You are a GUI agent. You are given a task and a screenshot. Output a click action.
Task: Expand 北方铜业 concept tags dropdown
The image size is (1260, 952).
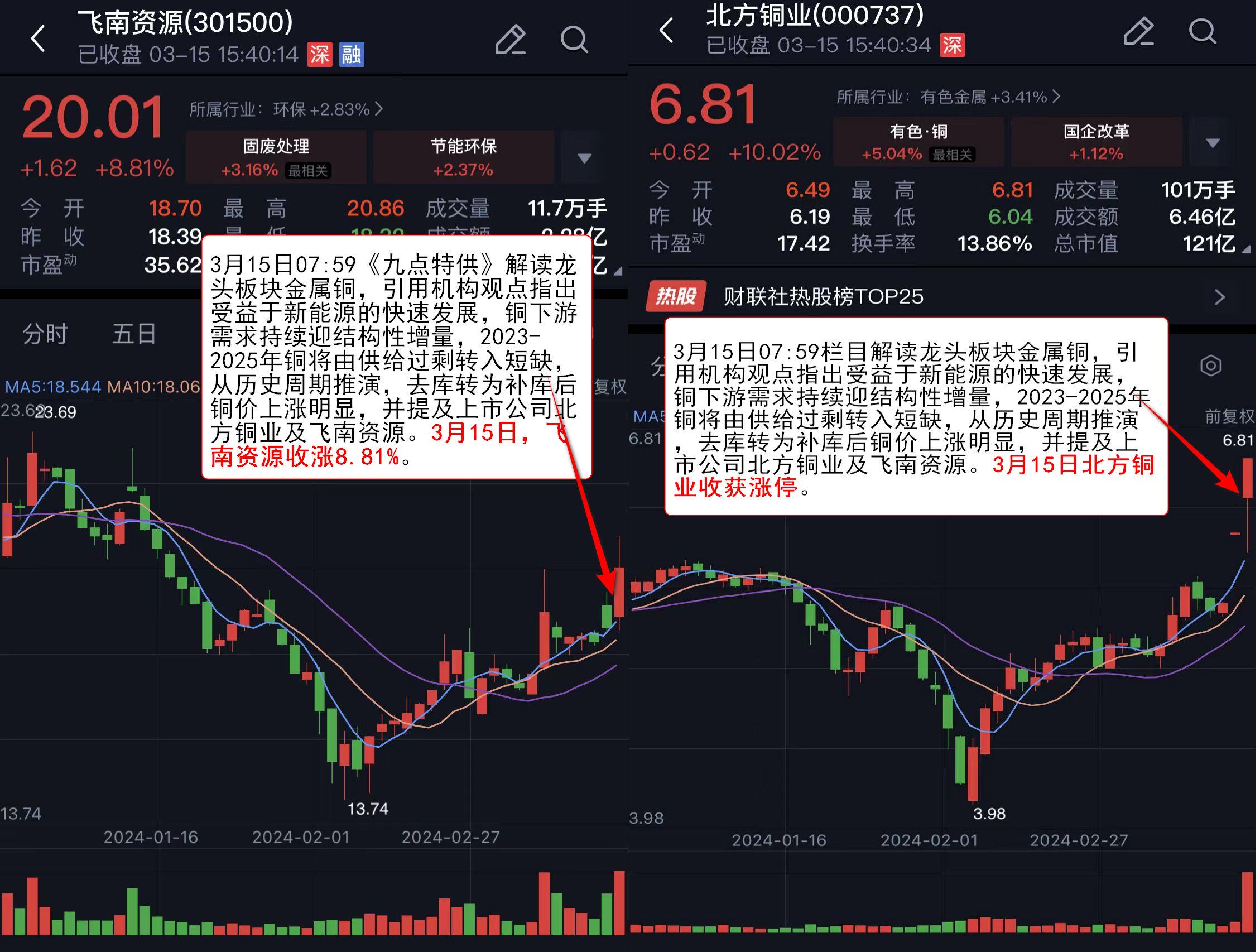pos(1212,142)
